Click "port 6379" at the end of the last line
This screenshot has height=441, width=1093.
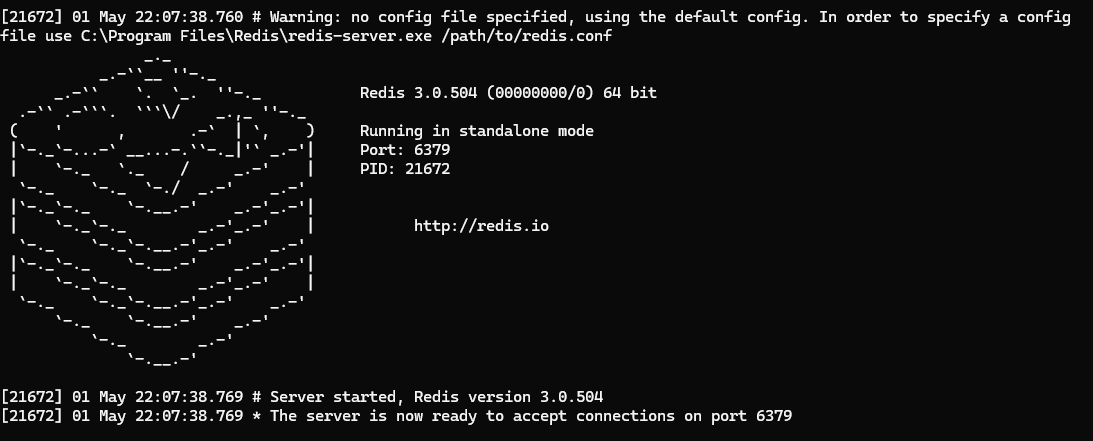click(x=751, y=416)
